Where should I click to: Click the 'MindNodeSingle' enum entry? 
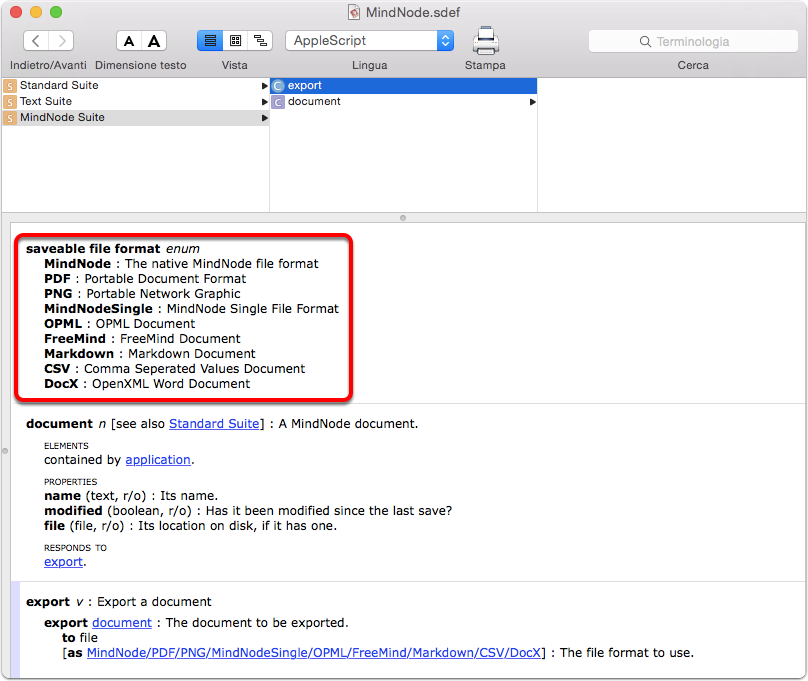point(98,309)
